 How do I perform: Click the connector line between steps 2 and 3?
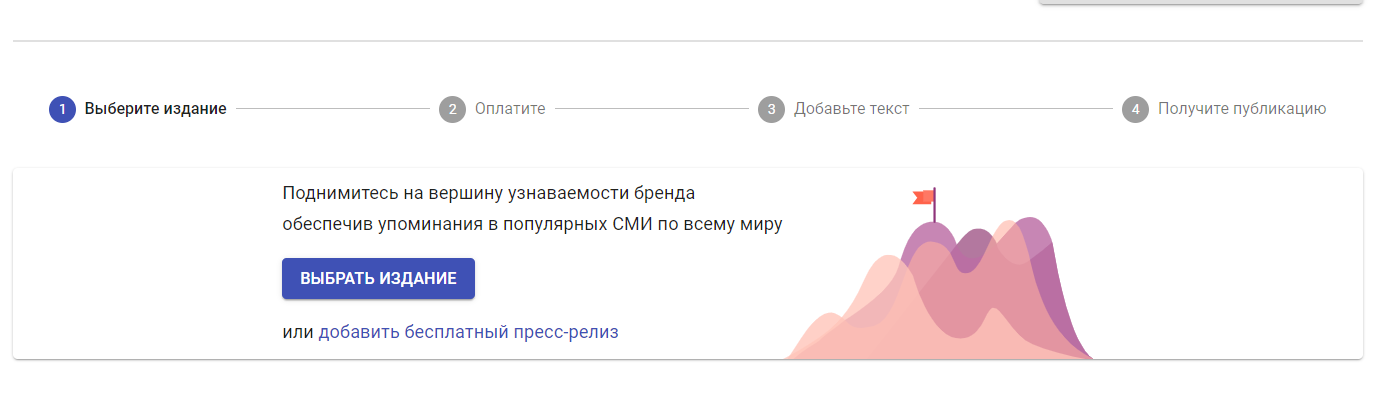[x=651, y=109]
